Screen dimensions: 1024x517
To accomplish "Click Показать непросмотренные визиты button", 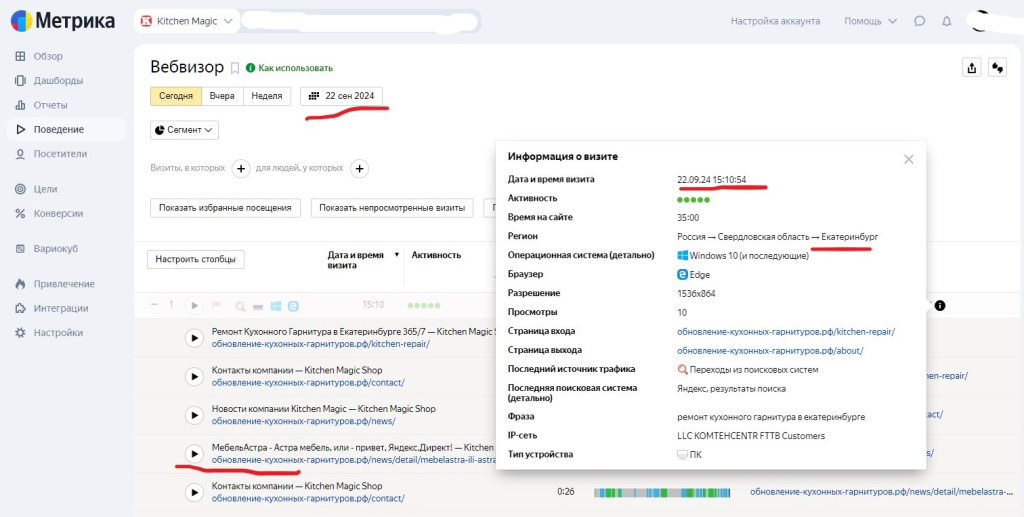I will coord(392,208).
